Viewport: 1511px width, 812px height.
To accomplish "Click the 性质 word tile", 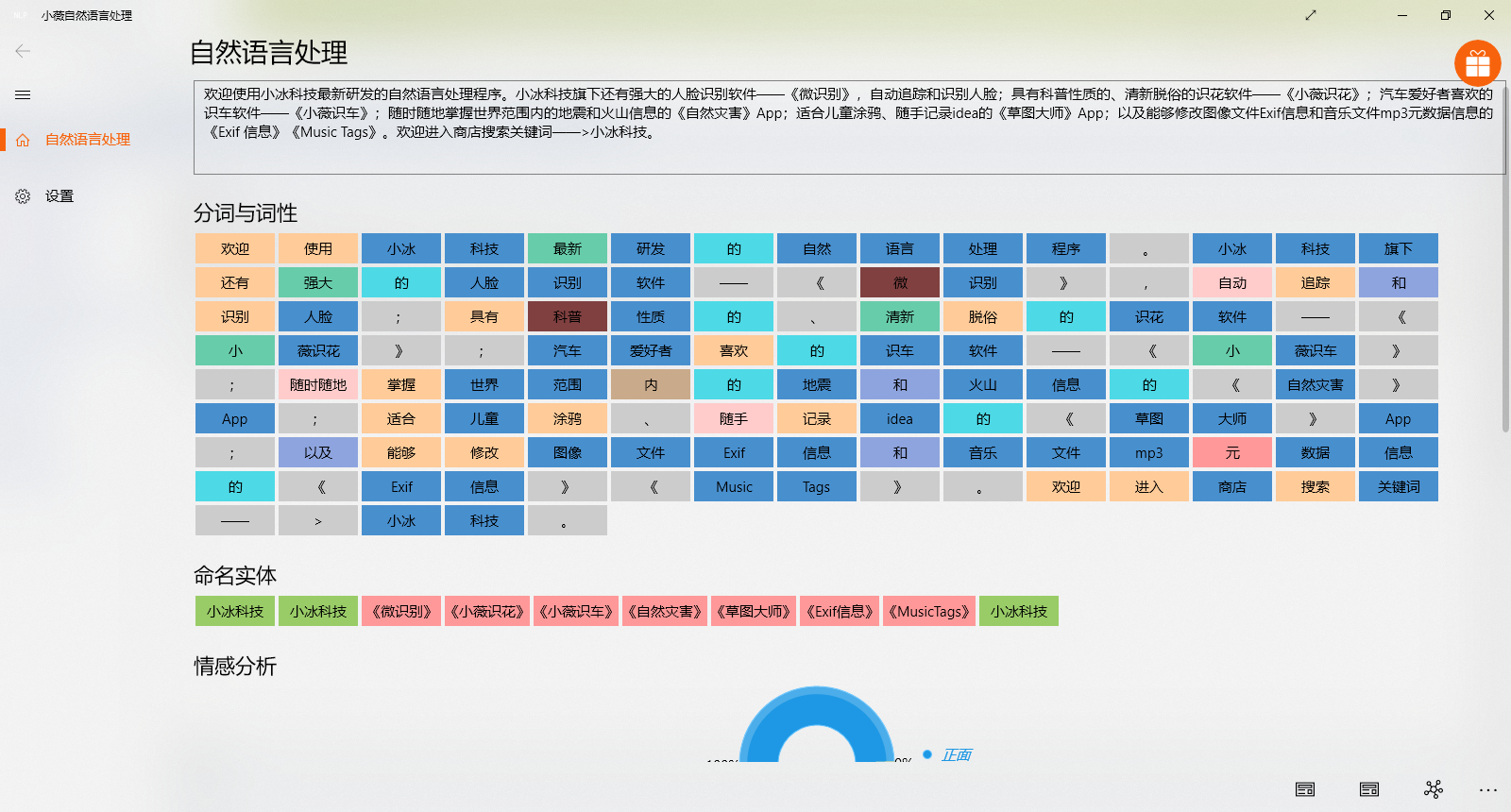I will tap(651, 316).
